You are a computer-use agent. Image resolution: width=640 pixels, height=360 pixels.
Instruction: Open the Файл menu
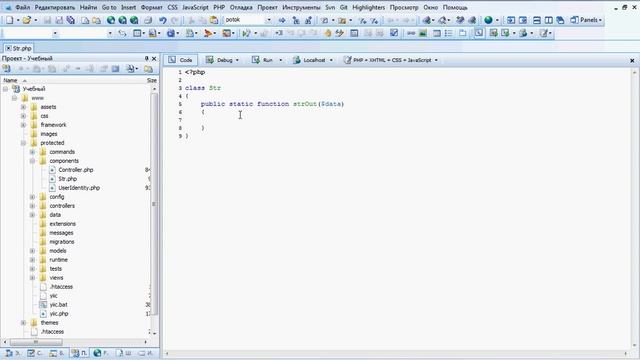[22, 7]
